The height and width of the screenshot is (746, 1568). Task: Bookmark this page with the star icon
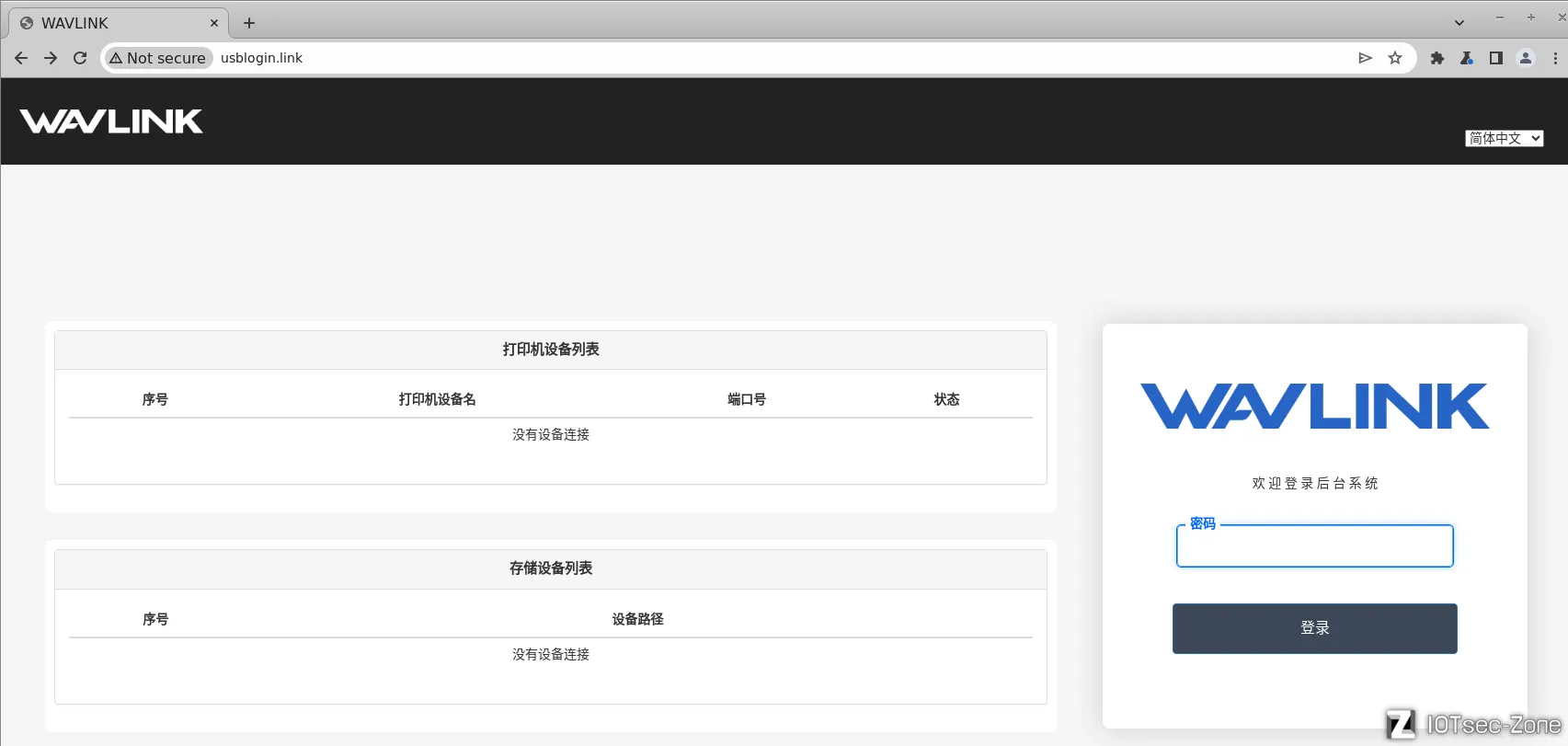[x=1395, y=58]
